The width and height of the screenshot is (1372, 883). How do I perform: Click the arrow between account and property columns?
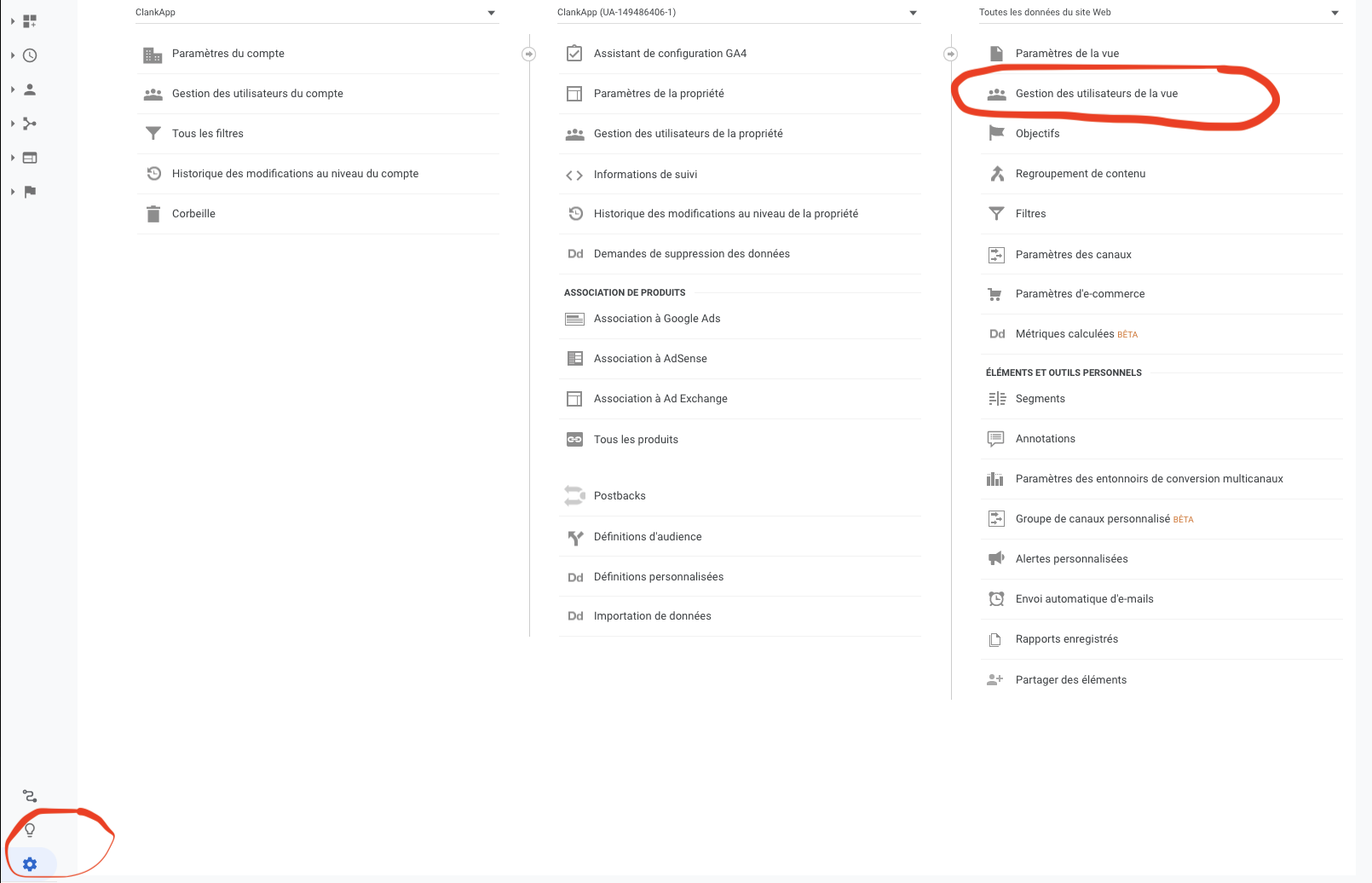coord(528,54)
